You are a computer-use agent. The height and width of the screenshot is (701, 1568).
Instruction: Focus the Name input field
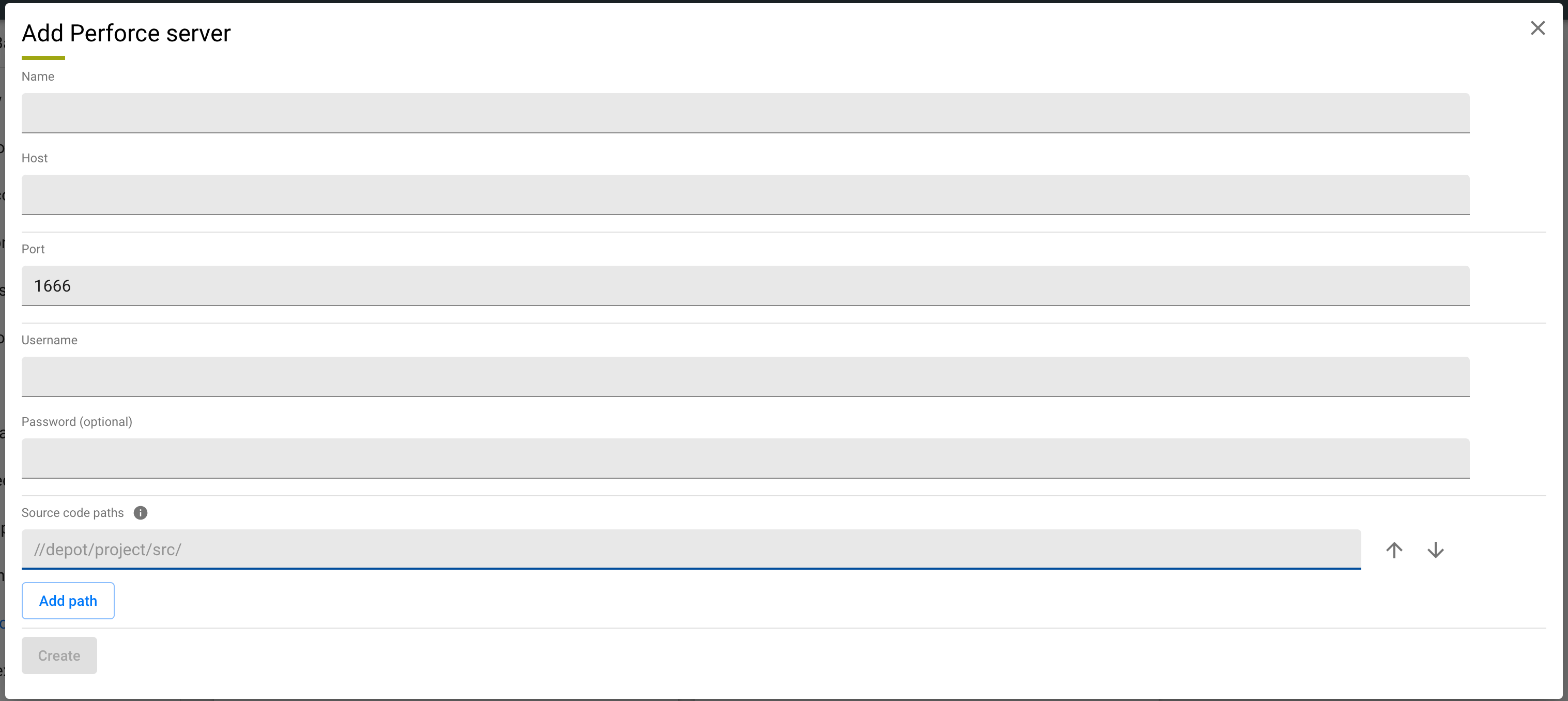point(745,113)
